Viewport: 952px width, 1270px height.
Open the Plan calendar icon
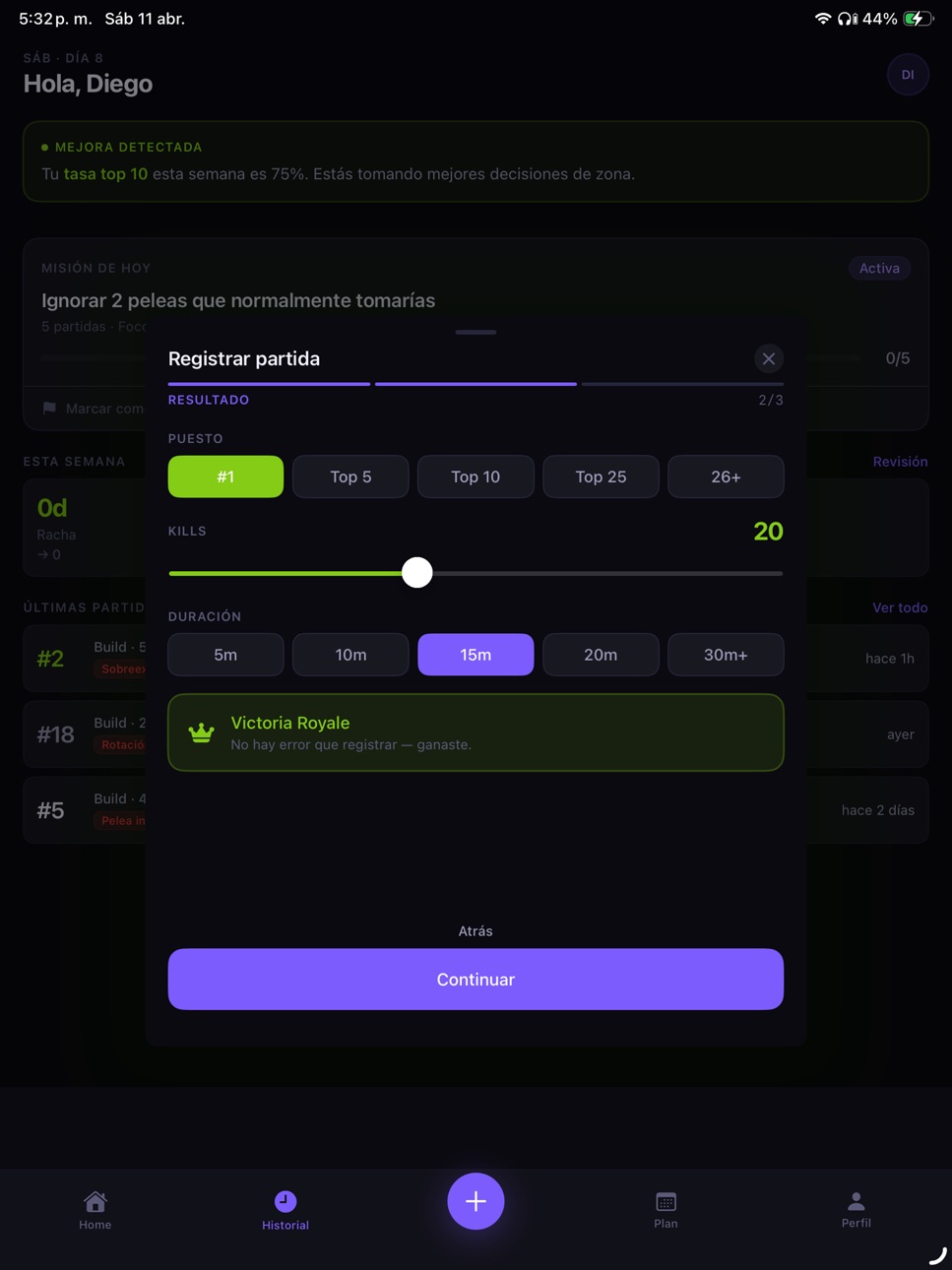pyautogui.click(x=666, y=1201)
